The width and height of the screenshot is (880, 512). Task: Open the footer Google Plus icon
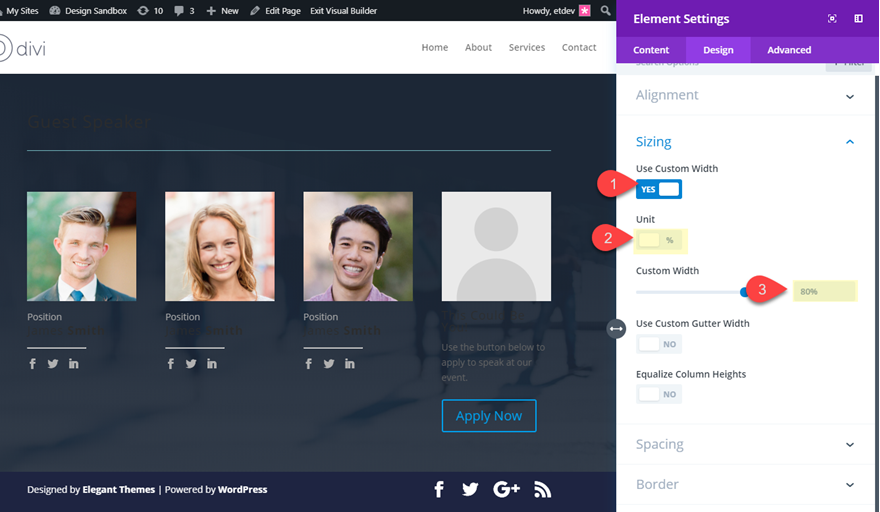coord(506,490)
